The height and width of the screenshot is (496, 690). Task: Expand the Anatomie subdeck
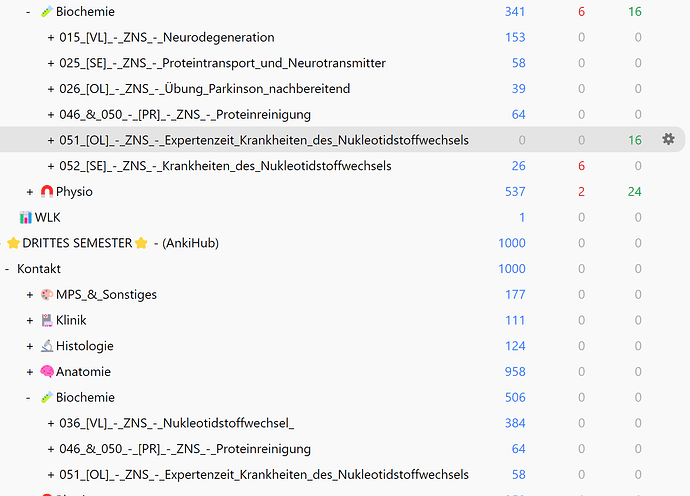pyautogui.click(x=30, y=372)
